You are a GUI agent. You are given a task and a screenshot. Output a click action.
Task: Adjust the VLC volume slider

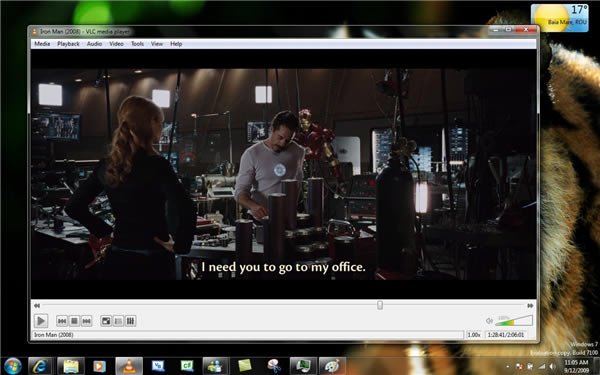514,320
